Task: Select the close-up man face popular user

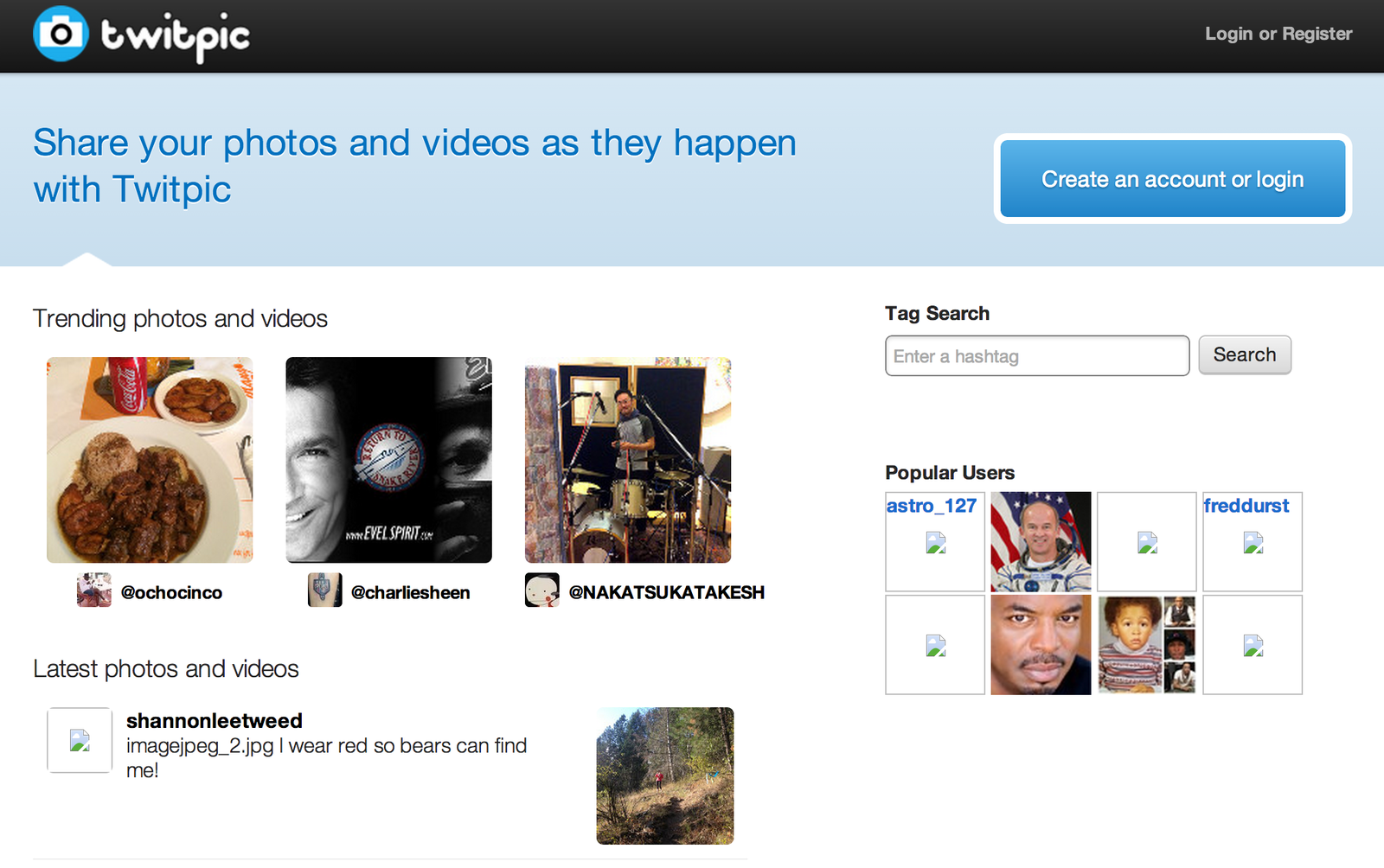Action: point(1041,645)
